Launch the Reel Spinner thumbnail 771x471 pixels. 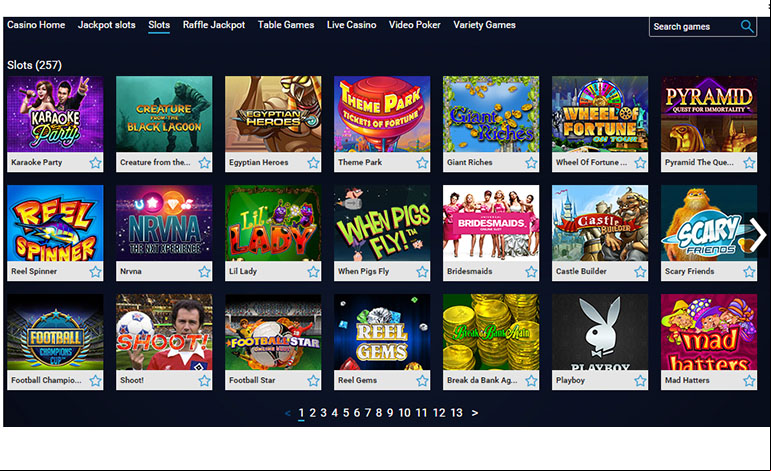point(55,223)
